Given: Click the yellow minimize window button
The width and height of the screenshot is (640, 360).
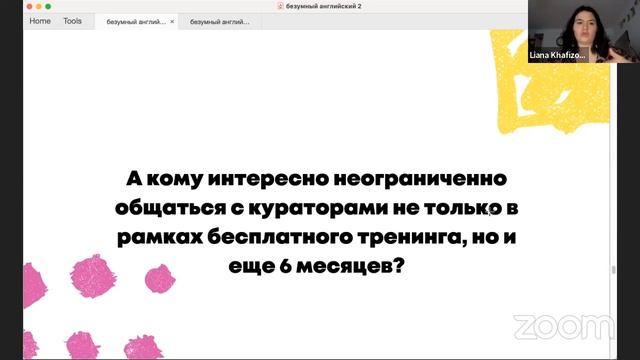Looking at the screenshot, I should click(39, 6).
